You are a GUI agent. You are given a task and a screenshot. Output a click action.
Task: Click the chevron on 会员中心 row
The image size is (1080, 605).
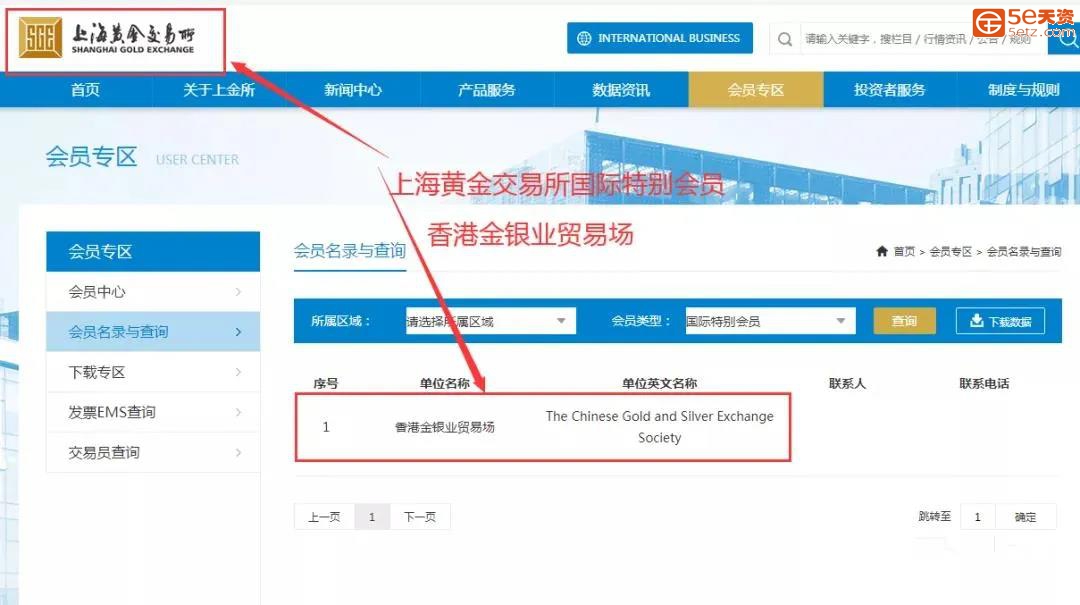[238, 291]
